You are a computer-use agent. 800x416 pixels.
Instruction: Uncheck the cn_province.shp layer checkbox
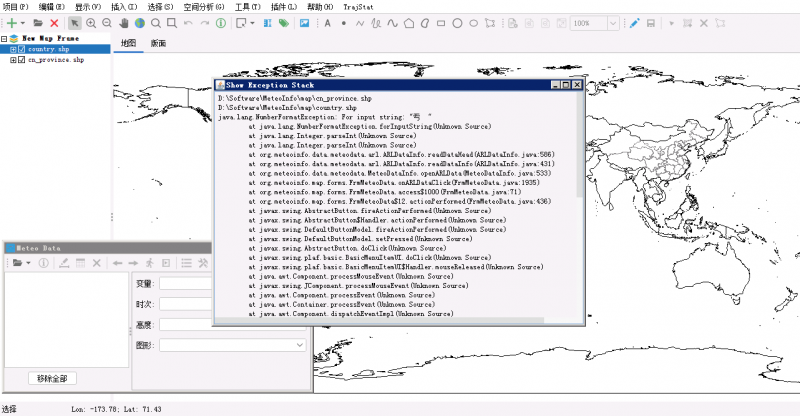coord(22,60)
